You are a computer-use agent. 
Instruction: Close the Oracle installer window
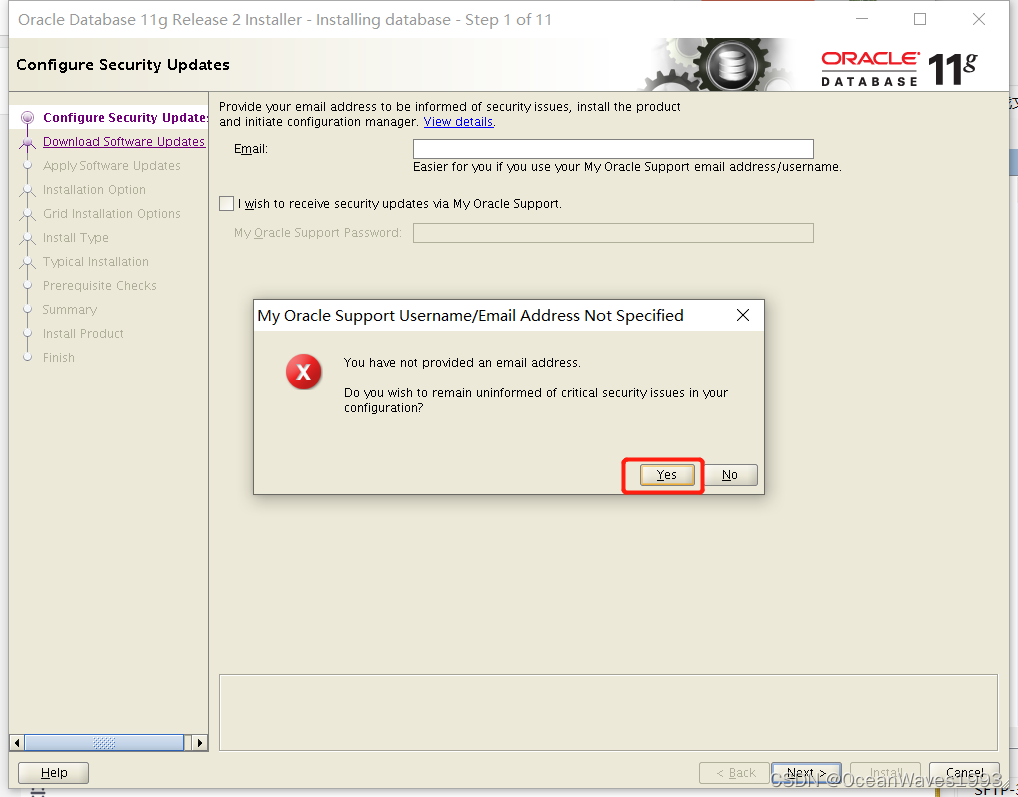(978, 19)
